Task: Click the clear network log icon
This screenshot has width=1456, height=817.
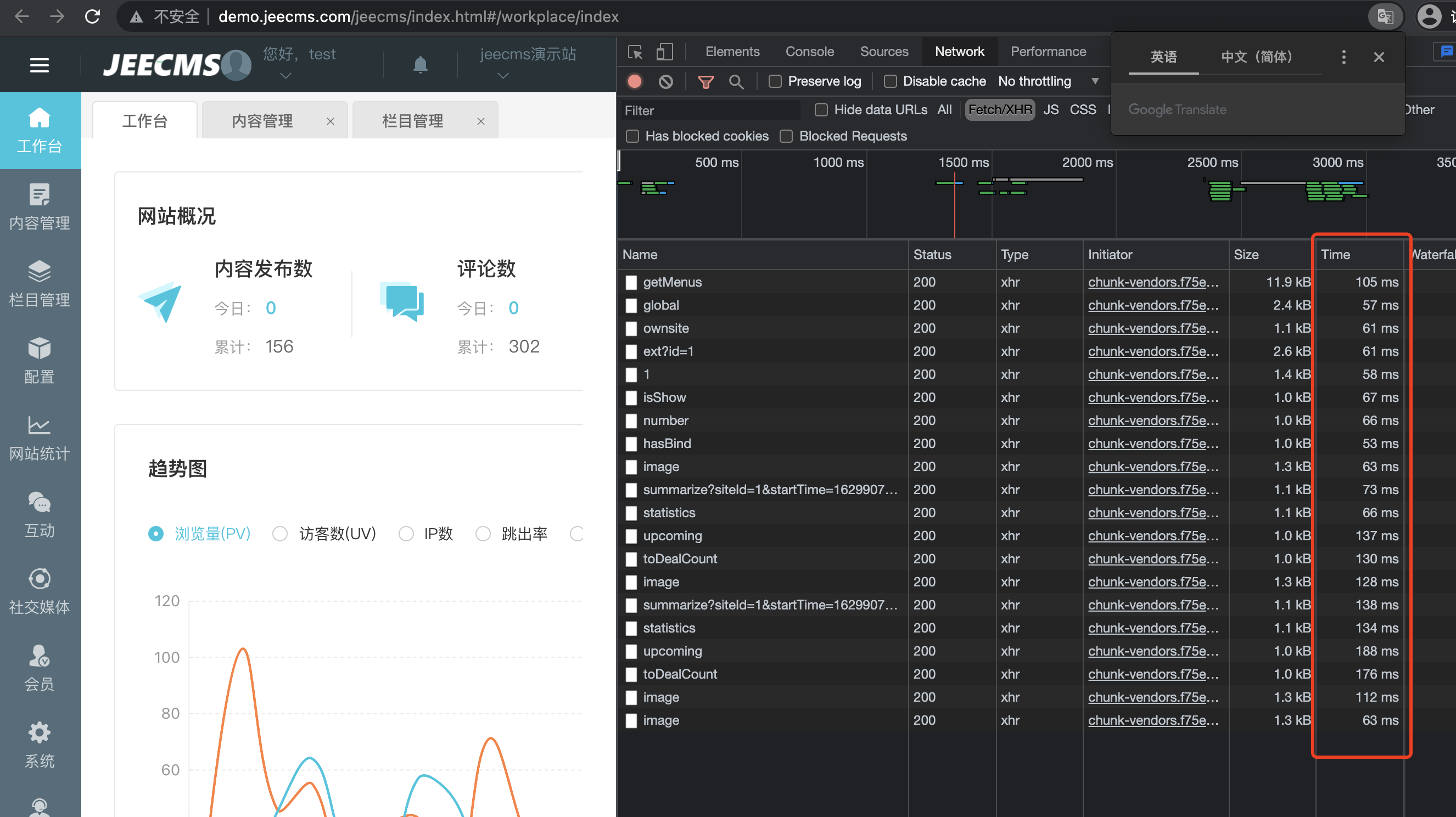Action: (666, 81)
